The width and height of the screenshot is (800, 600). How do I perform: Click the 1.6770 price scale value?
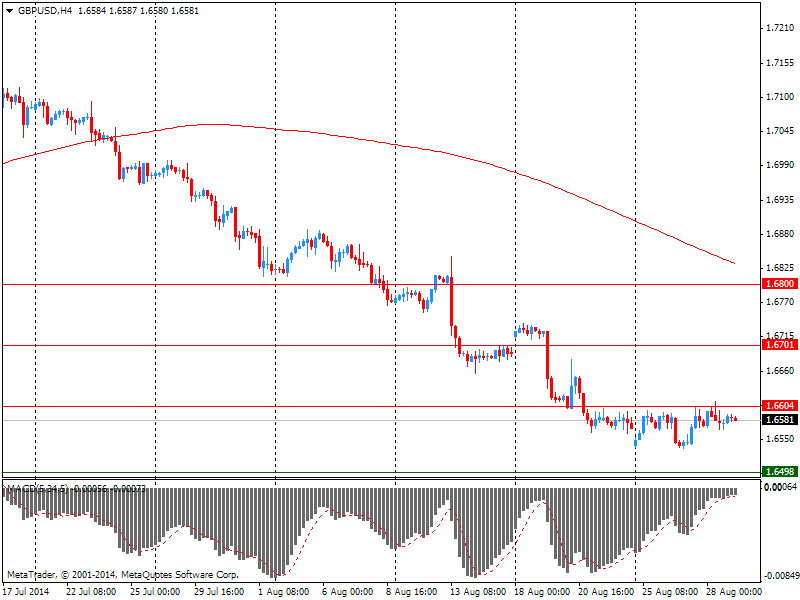coord(780,302)
